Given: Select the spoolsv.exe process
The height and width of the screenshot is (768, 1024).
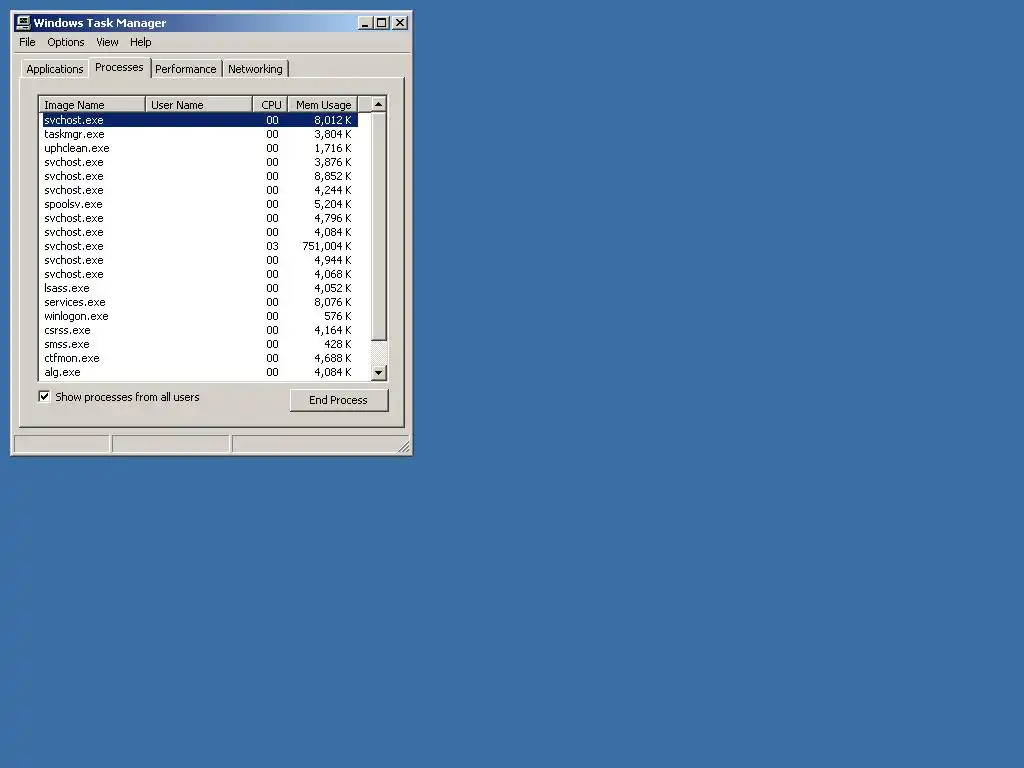Looking at the screenshot, I should tap(199, 204).
